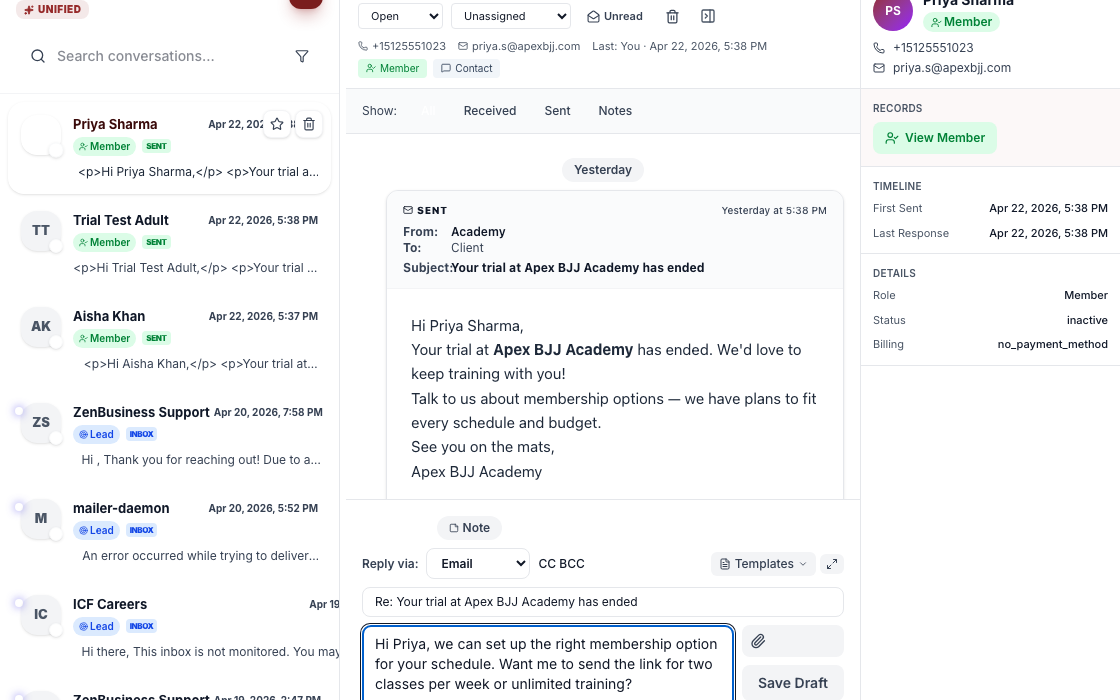This screenshot has width=1120, height=700.
Task: Click phone number in right contact panel
Action: [933, 48]
